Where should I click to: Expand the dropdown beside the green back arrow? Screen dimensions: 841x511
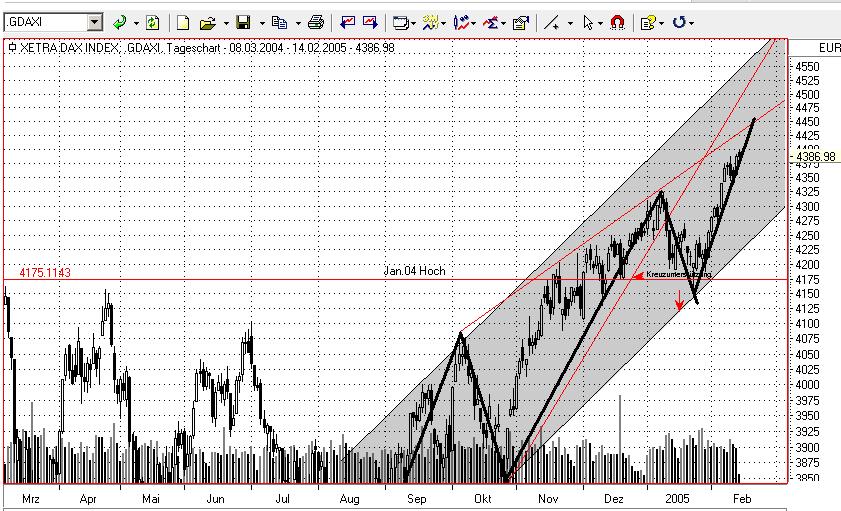136,23
